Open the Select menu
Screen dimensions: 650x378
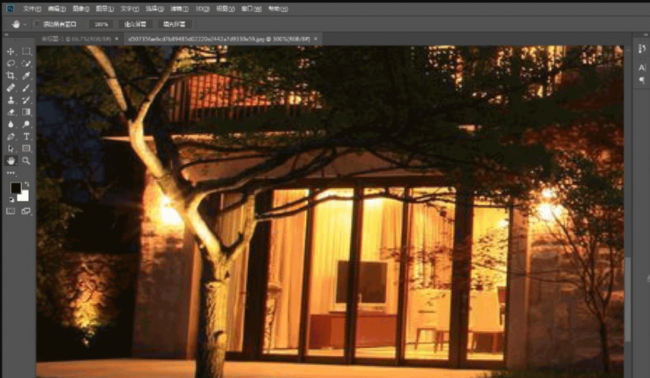coord(154,9)
